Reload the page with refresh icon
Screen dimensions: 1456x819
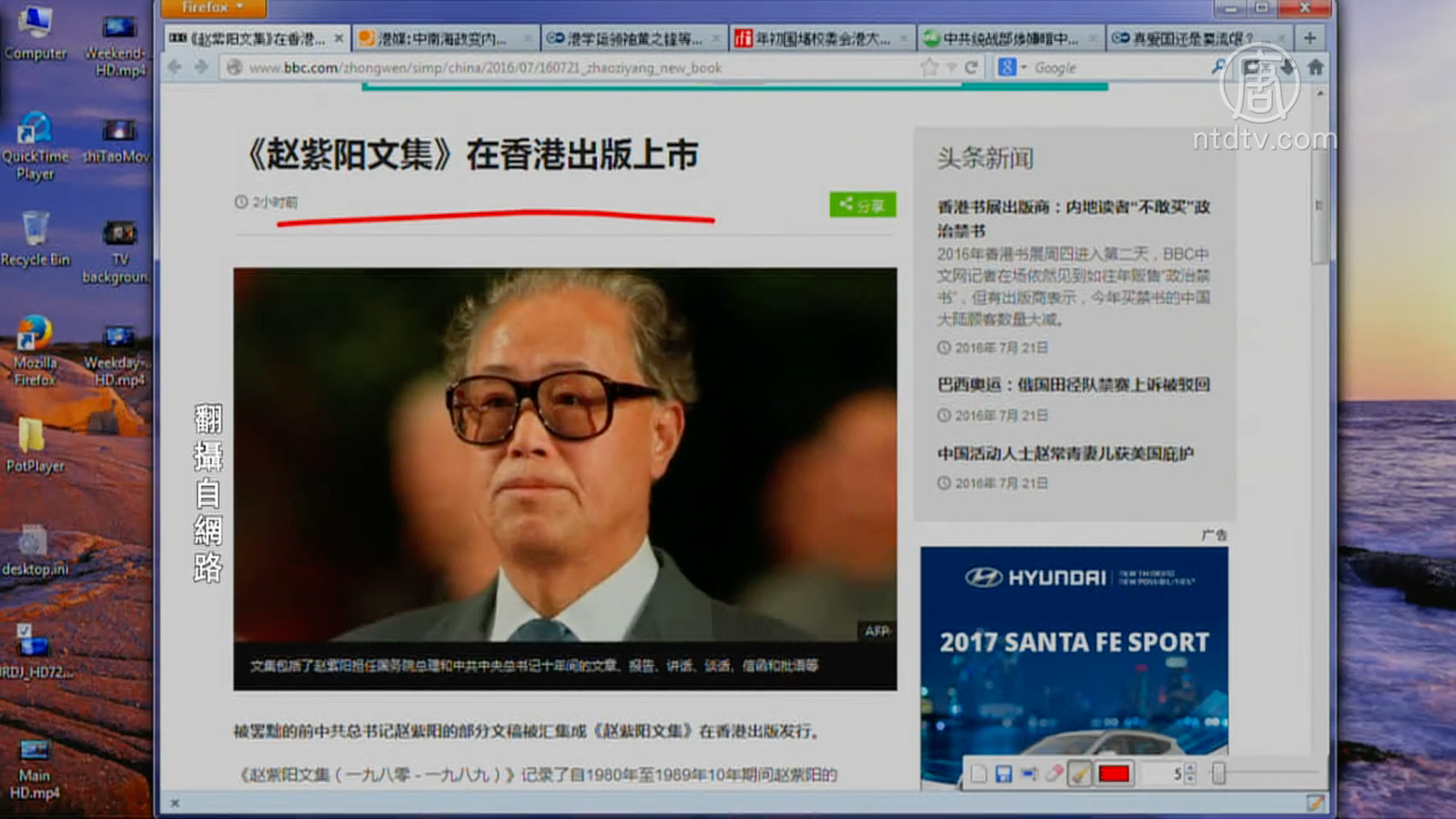[x=971, y=67]
